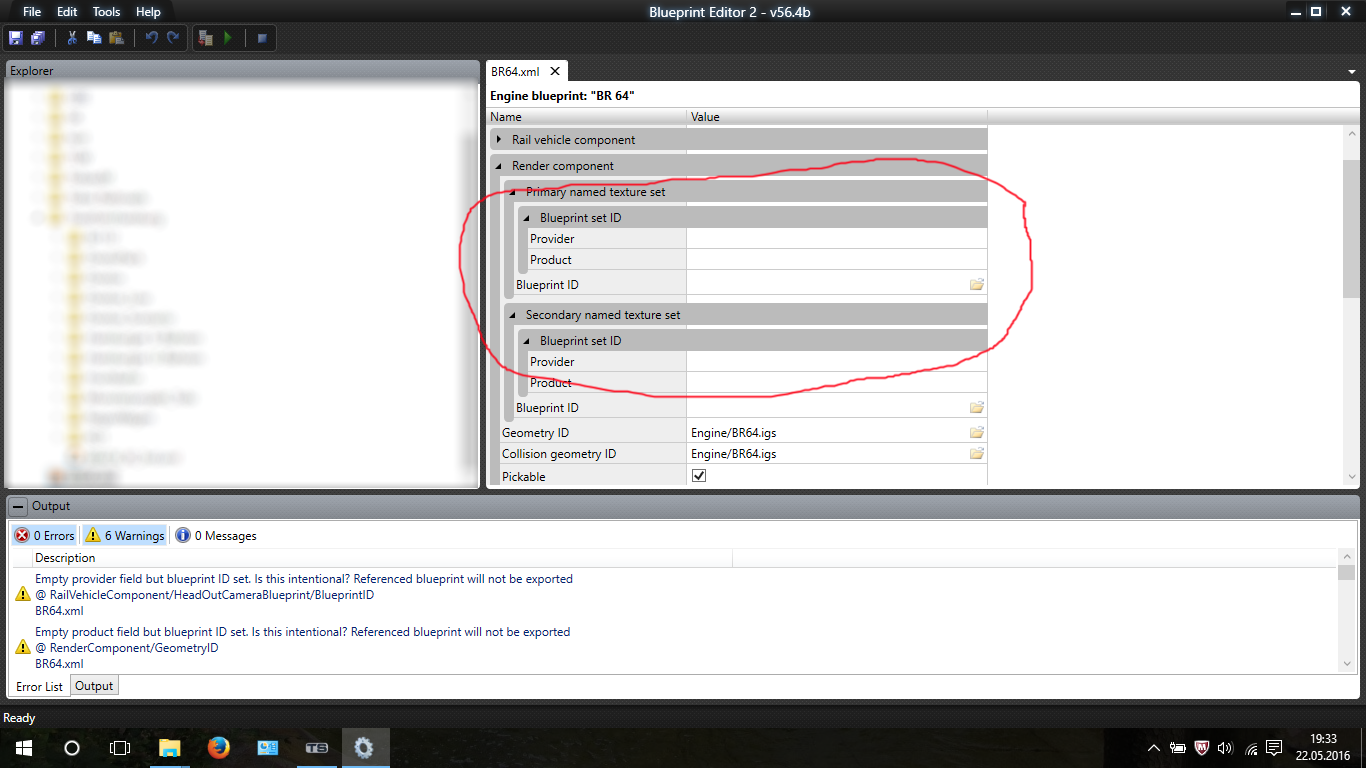Select the 'Empty product field' warning row

[x=676, y=647]
